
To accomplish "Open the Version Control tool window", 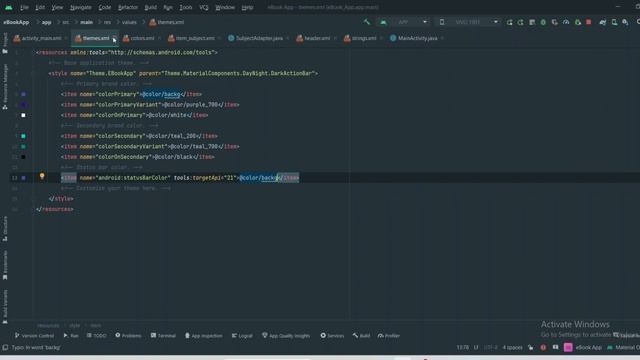I will (x=34, y=336).
